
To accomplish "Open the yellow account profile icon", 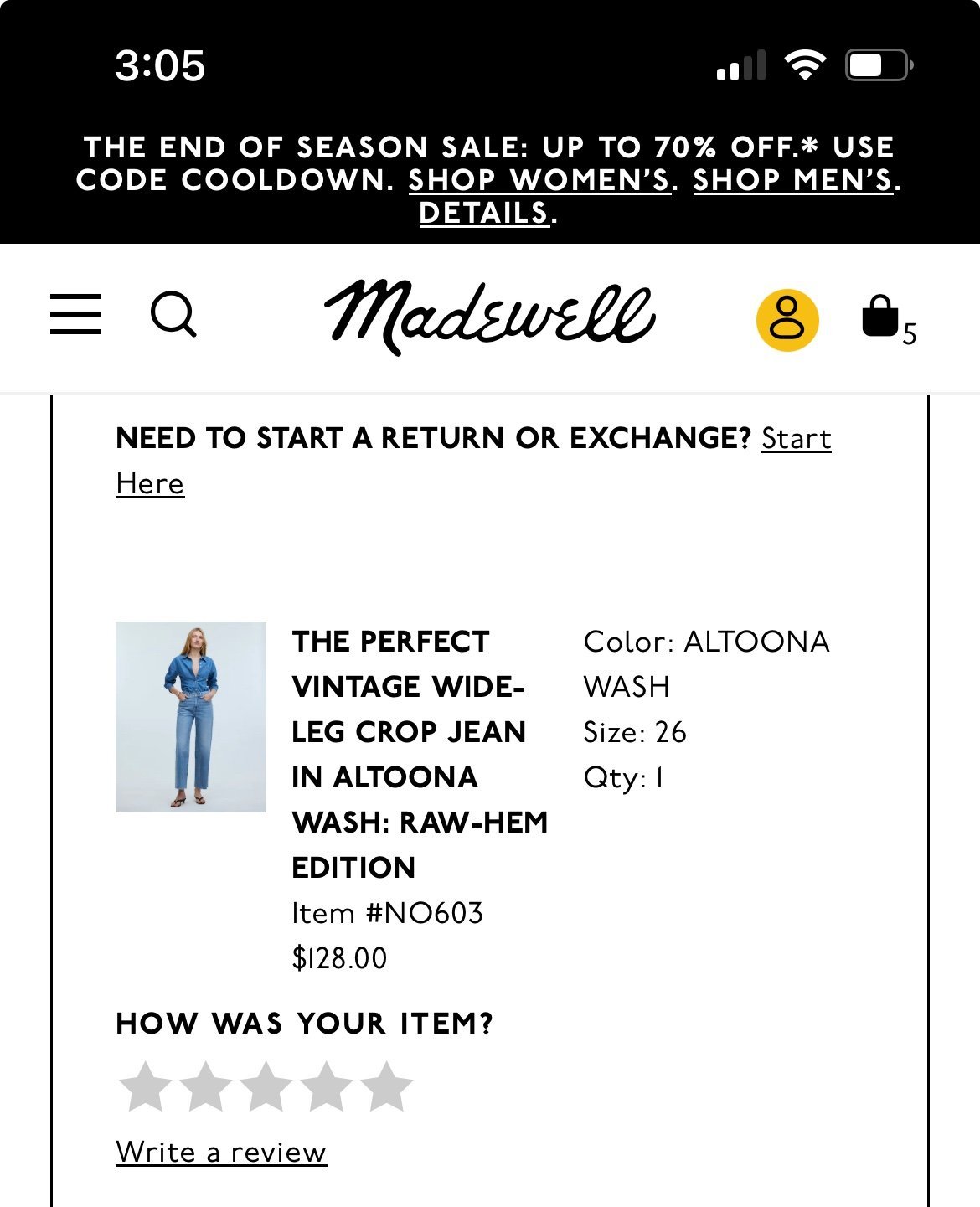I will coord(787,321).
